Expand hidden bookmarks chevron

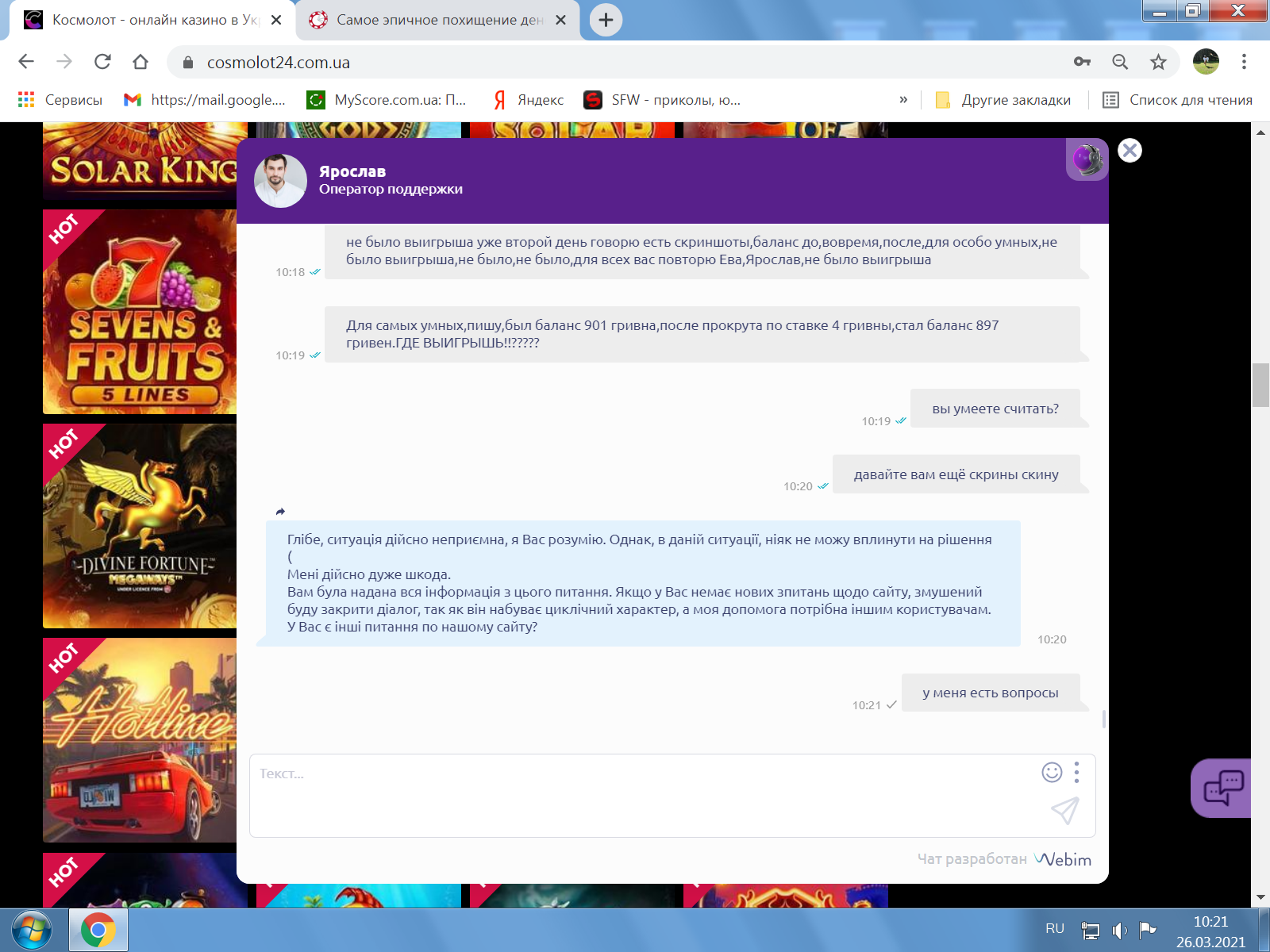tap(903, 100)
